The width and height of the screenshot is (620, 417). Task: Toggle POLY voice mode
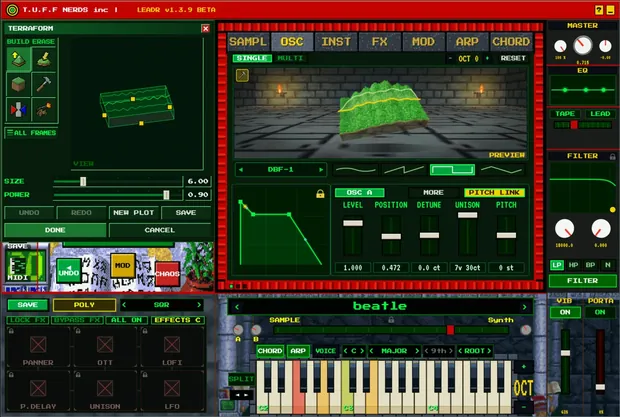pyautogui.click(x=84, y=305)
